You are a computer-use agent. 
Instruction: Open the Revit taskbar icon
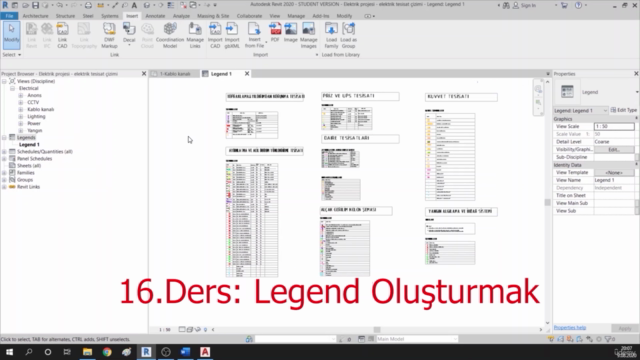tap(146, 351)
